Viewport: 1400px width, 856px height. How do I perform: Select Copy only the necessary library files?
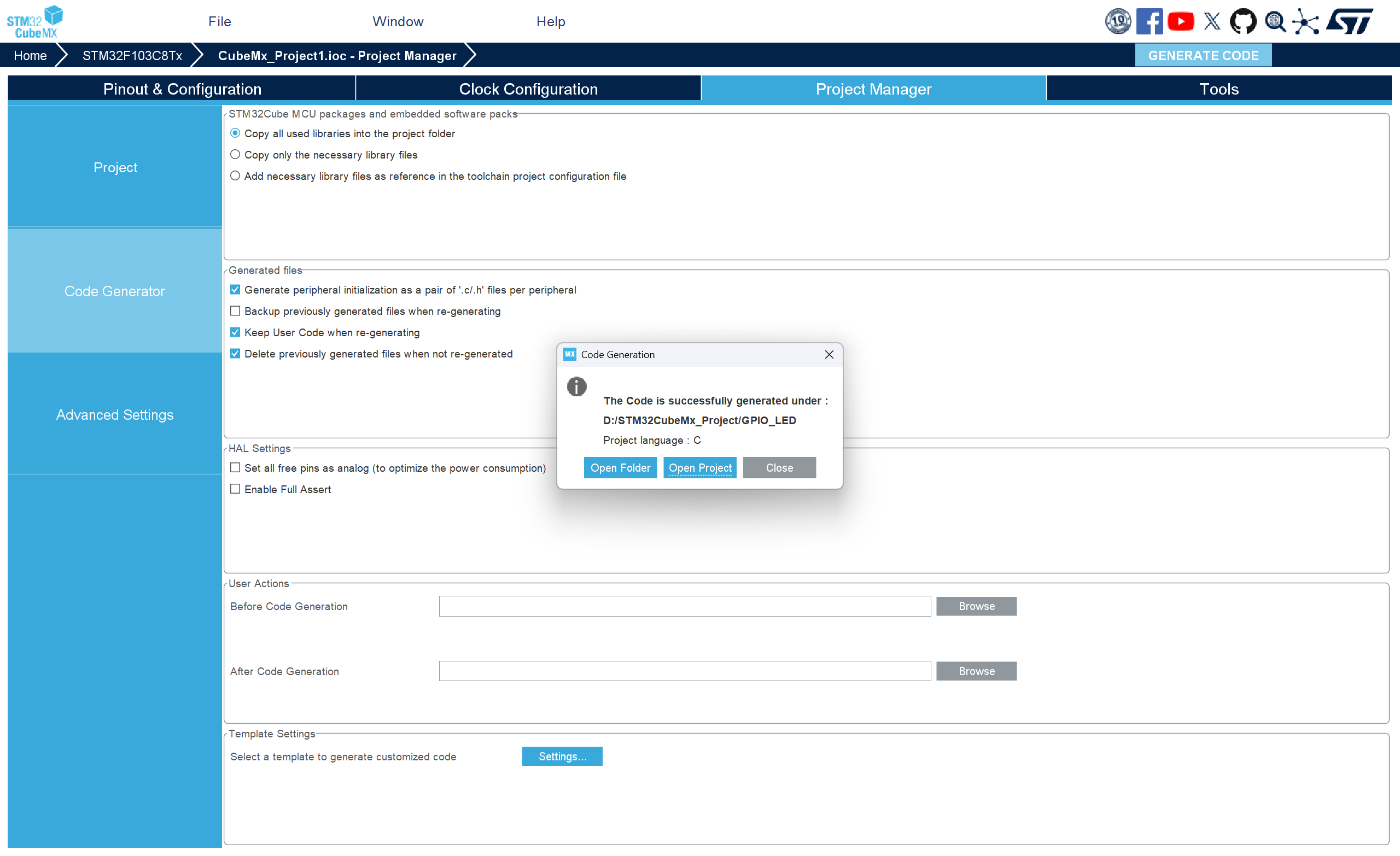[x=235, y=155]
